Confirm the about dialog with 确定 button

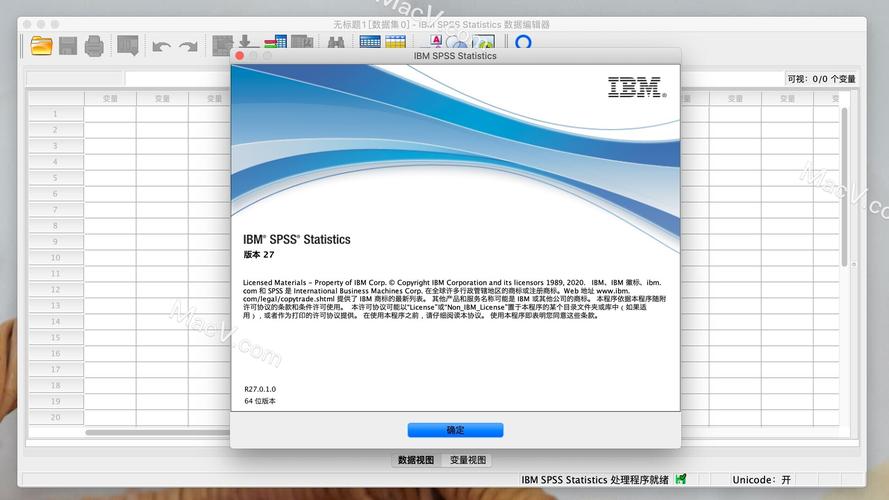[455, 430]
